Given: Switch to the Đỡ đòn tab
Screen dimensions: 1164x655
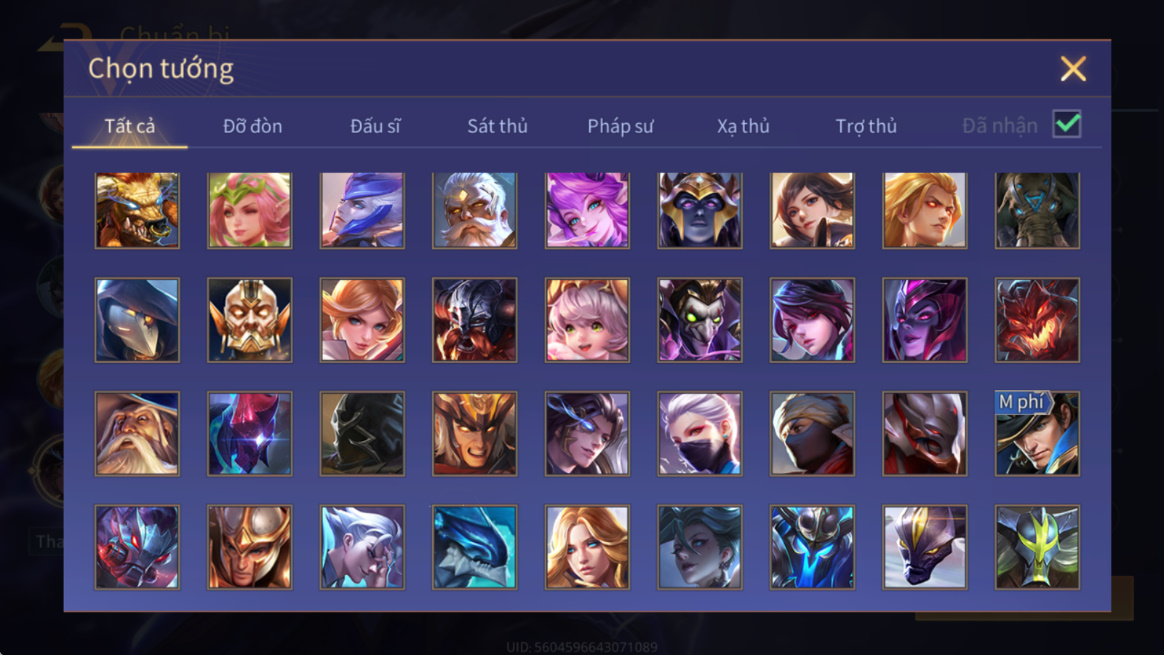Looking at the screenshot, I should point(252,126).
